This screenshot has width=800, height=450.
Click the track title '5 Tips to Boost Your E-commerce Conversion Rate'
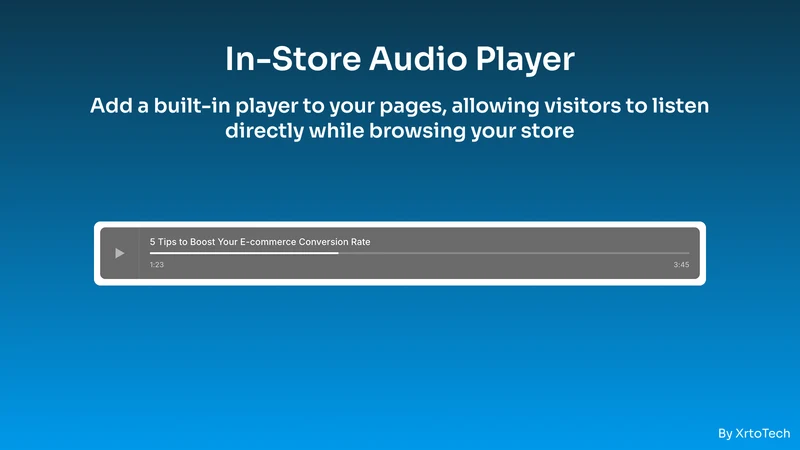tap(260, 242)
